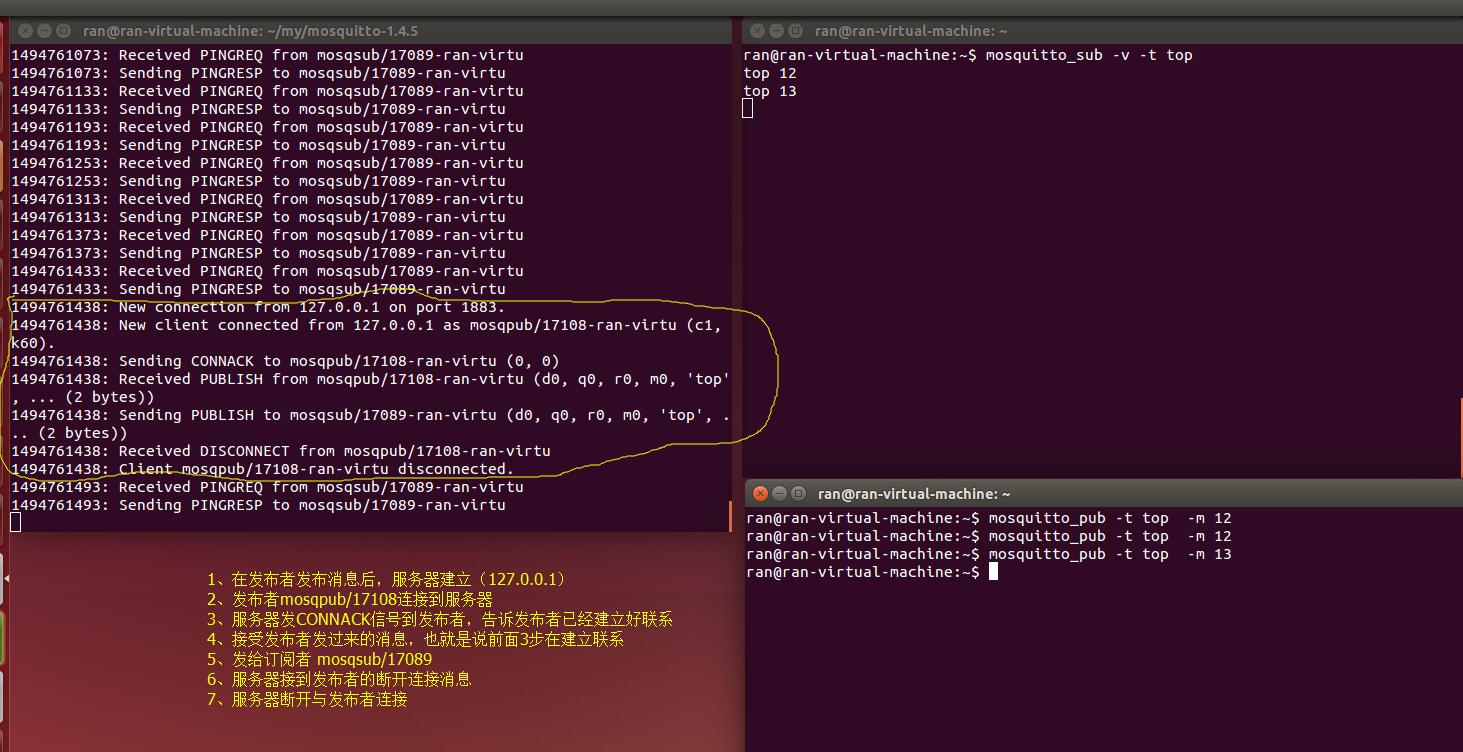Click the '1494761493: Sending PINGRESP' log line
1463x752 pixels.
tap(258, 505)
